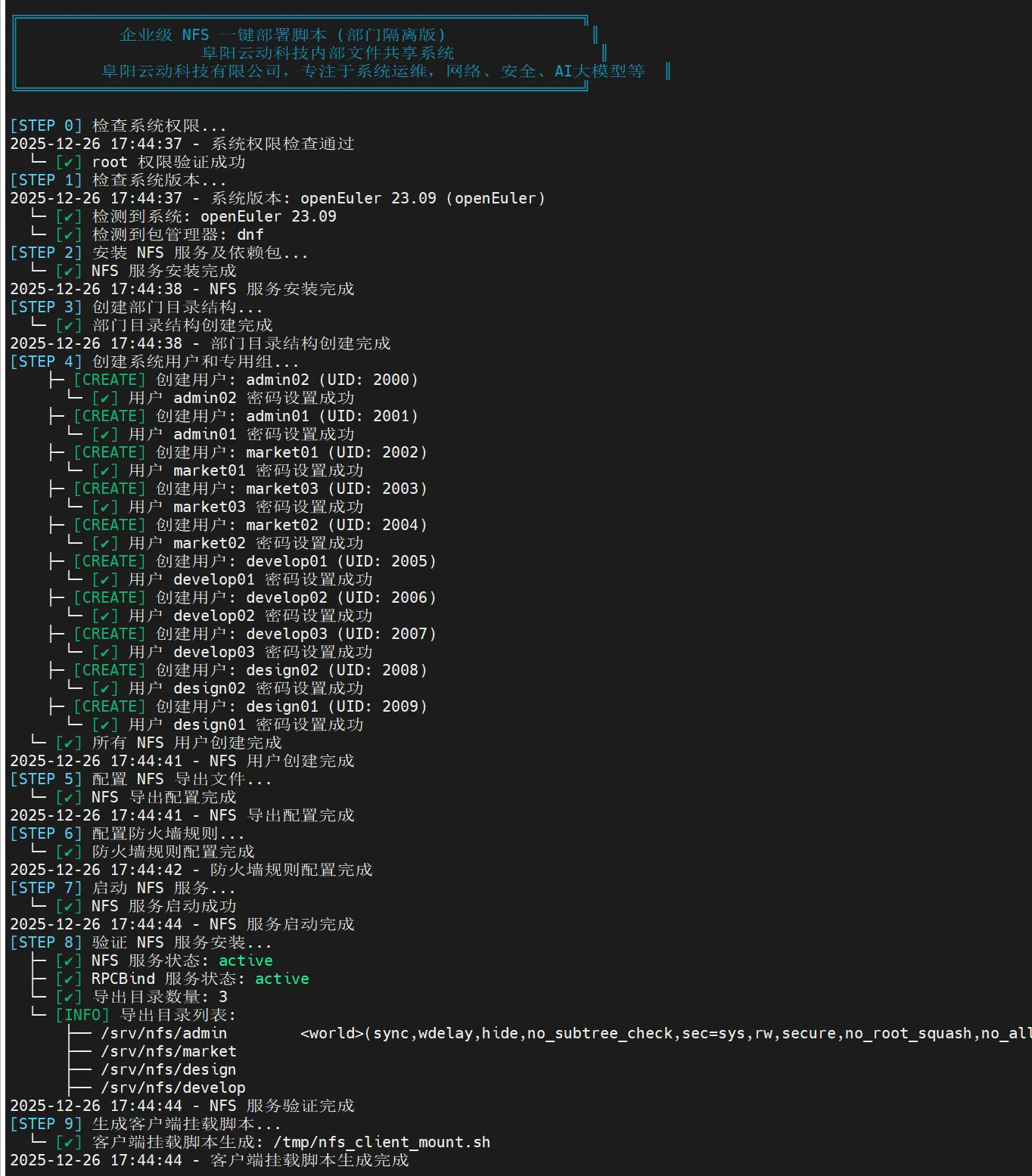Click the banner title "企业级 NFS 一键部署脚本"

pyautogui.click(x=223, y=35)
